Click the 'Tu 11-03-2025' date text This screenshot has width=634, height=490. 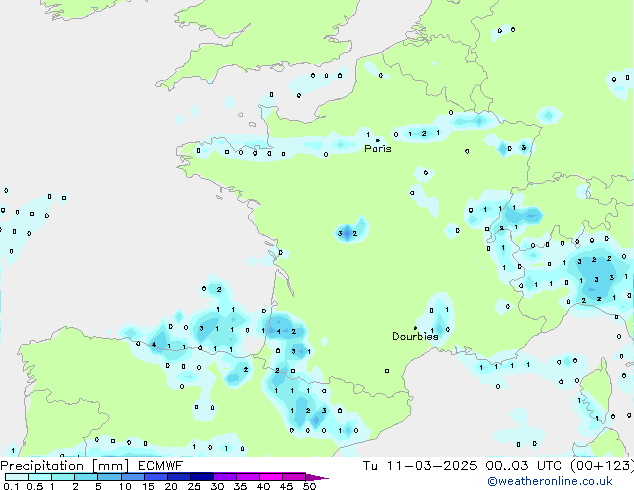pyautogui.click(x=420, y=466)
